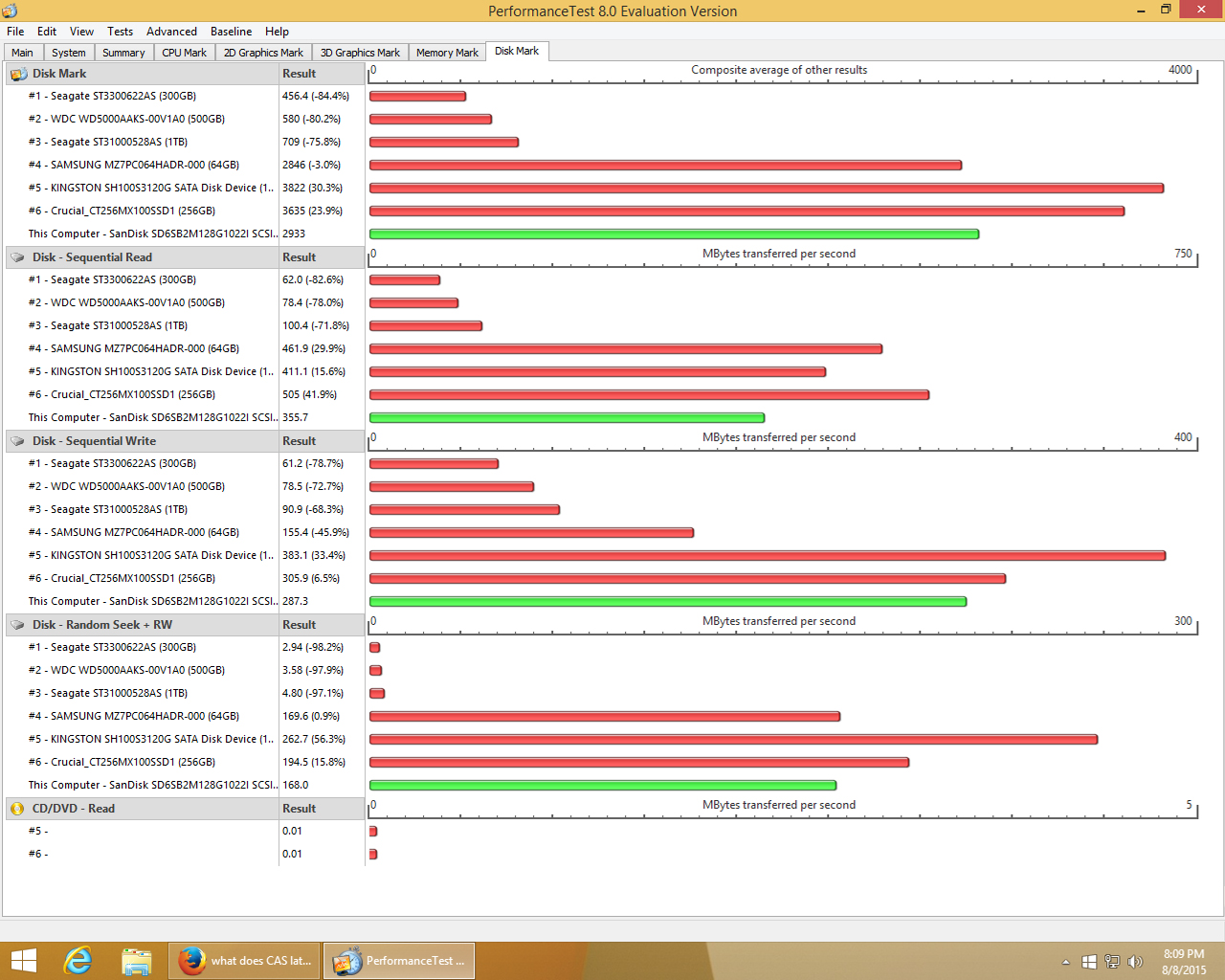
Task: Click the Disk - Sequential Read header icon
Action: [x=18, y=257]
